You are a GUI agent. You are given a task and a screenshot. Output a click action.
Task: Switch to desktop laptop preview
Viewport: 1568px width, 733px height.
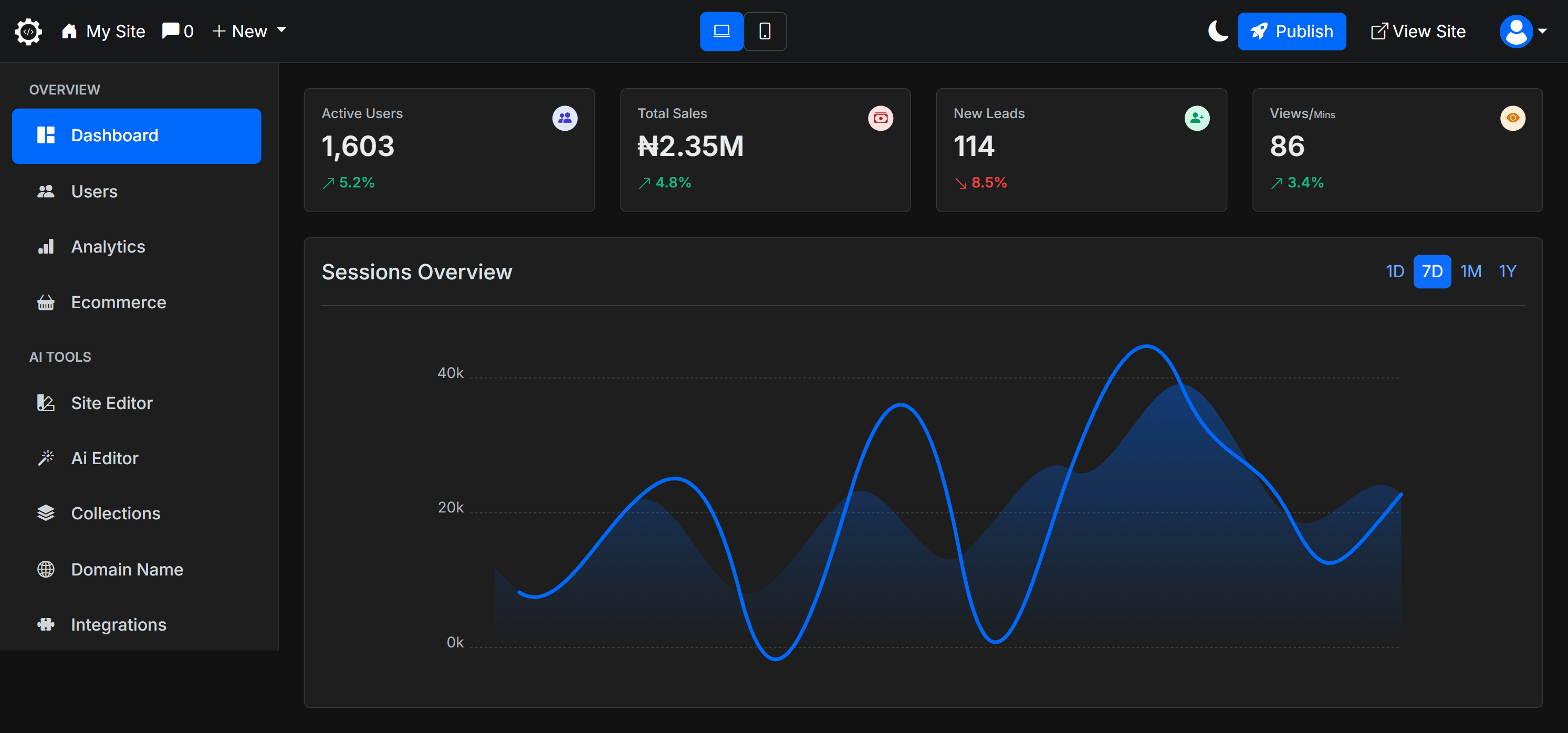722,31
